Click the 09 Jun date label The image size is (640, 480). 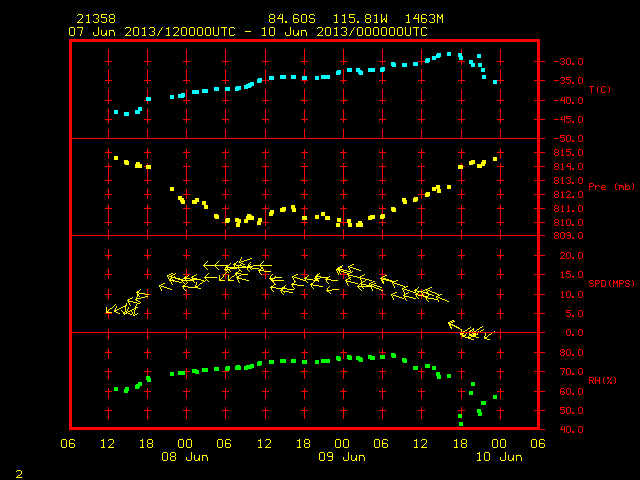(x=342, y=457)
